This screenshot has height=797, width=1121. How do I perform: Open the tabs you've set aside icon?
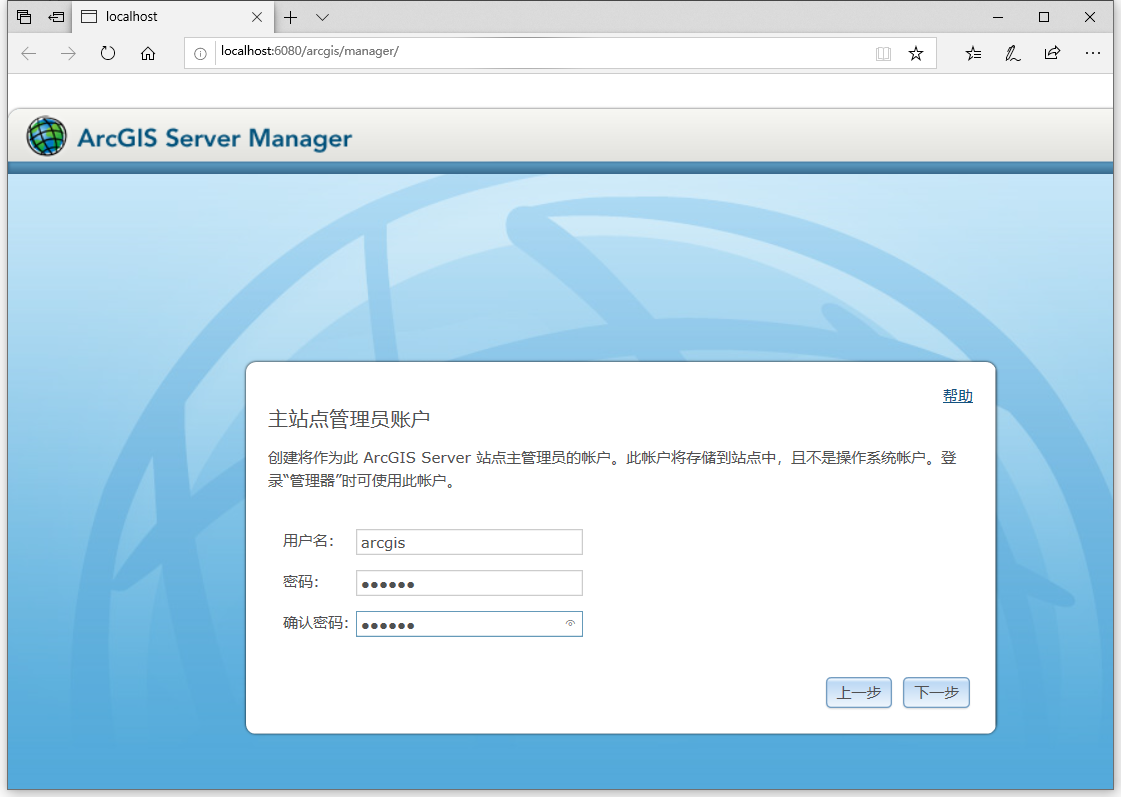click(24, 16)
